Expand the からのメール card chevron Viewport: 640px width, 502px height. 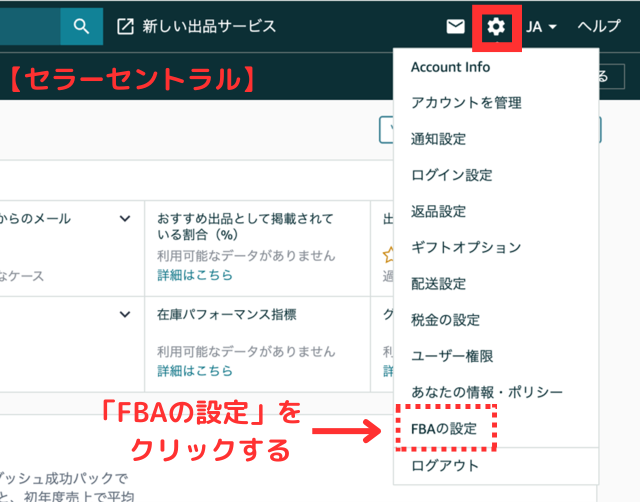(x=125, y=219)
